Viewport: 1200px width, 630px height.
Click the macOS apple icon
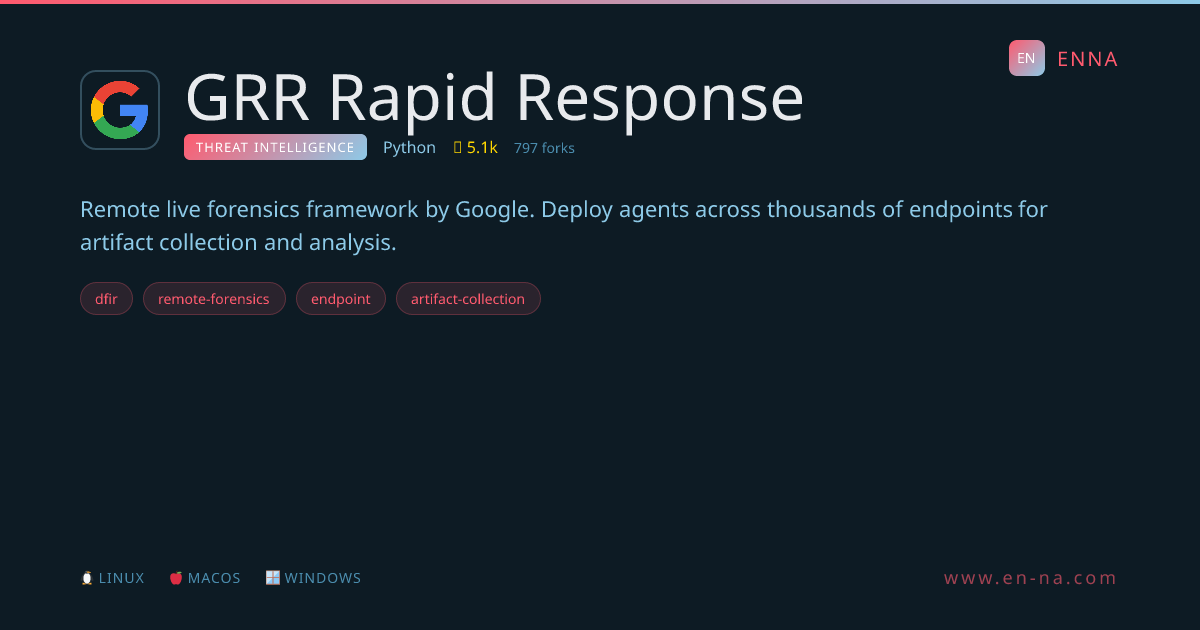tap(176, 578)
